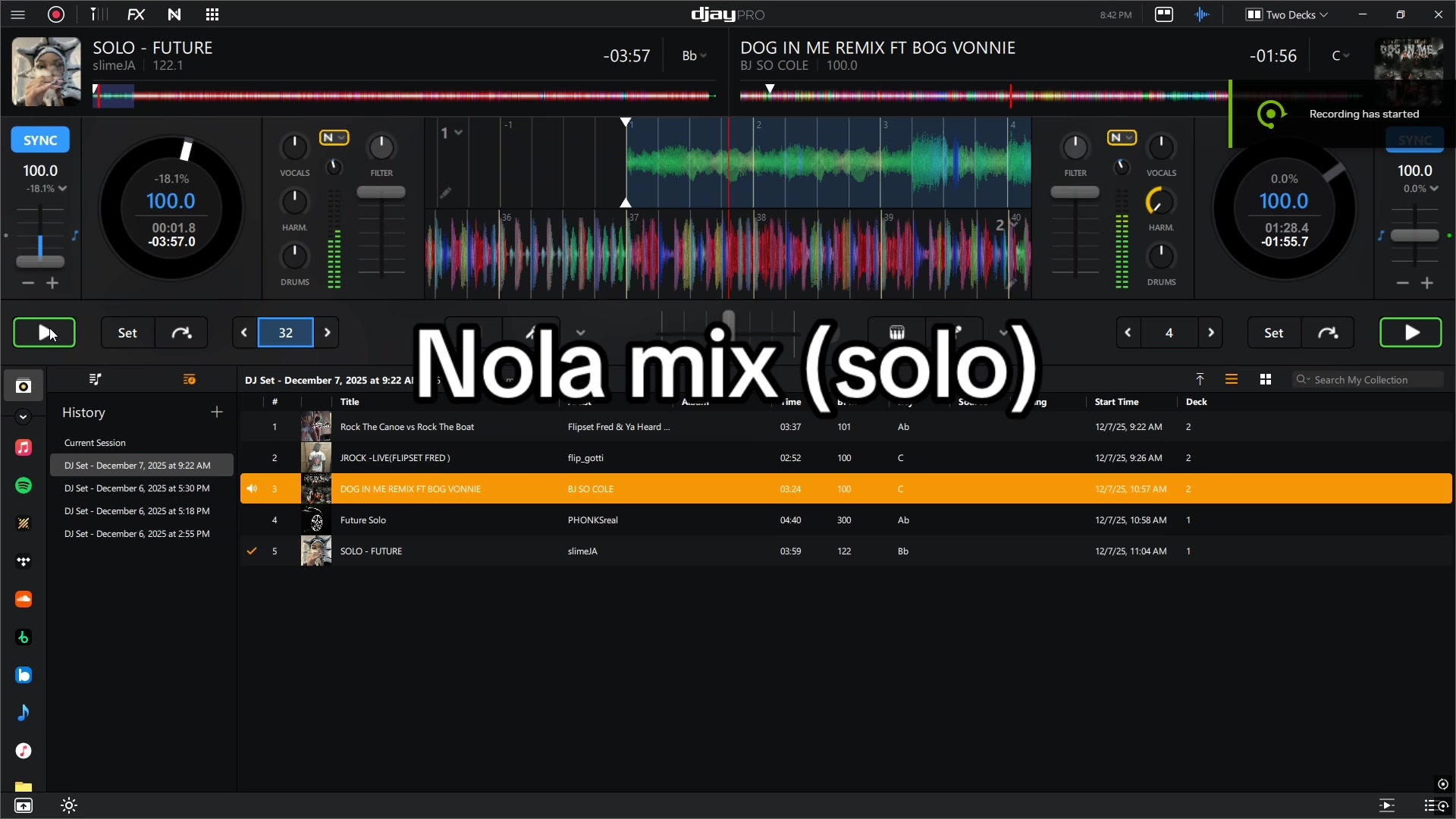The width and height of the screenshot is (1456, 819).
Task: Click the deck 1 jump-to-cue arrow icon
Action: coord(181,332)
